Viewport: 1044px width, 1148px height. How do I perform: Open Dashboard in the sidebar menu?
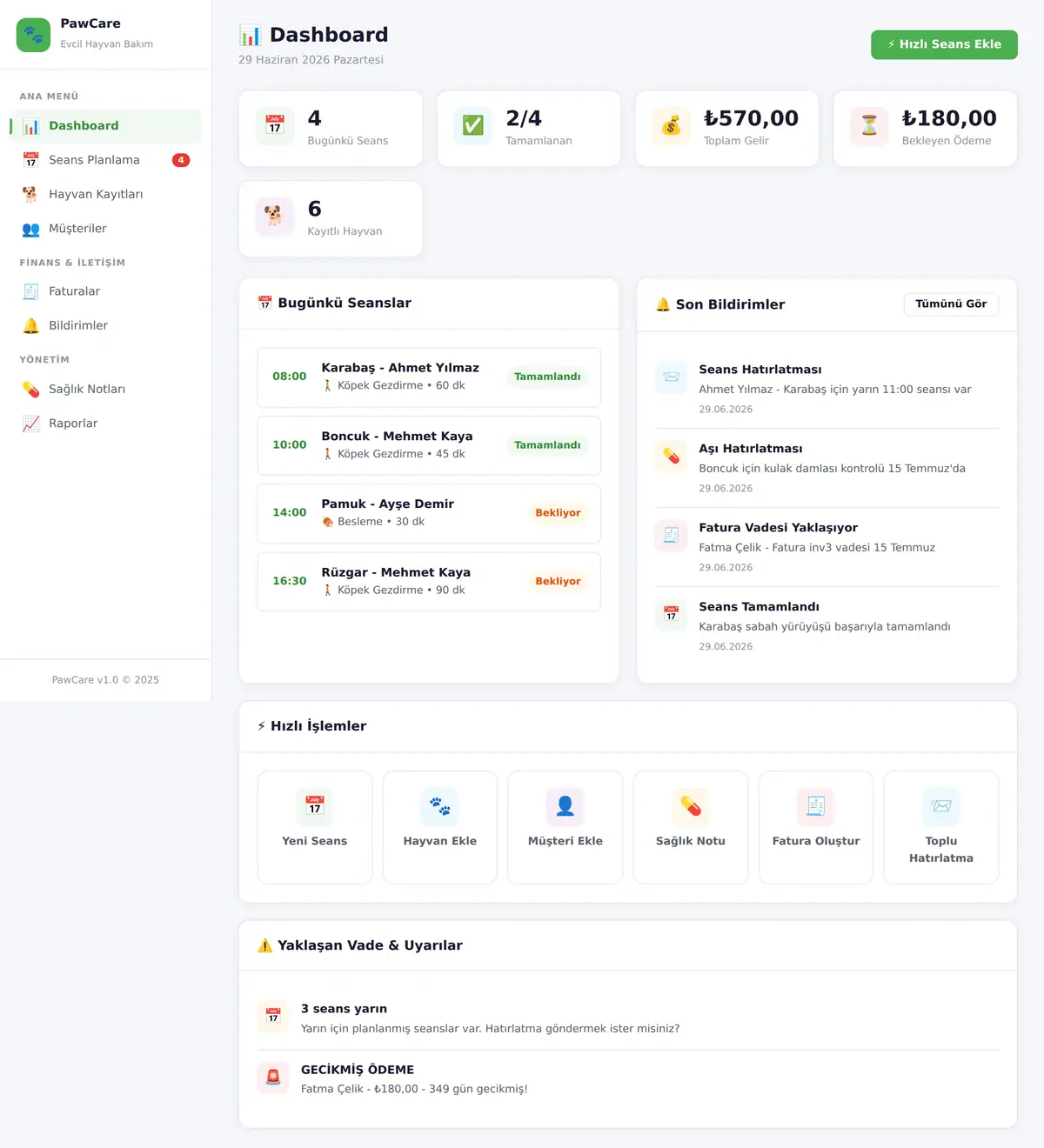pos(105,126)
